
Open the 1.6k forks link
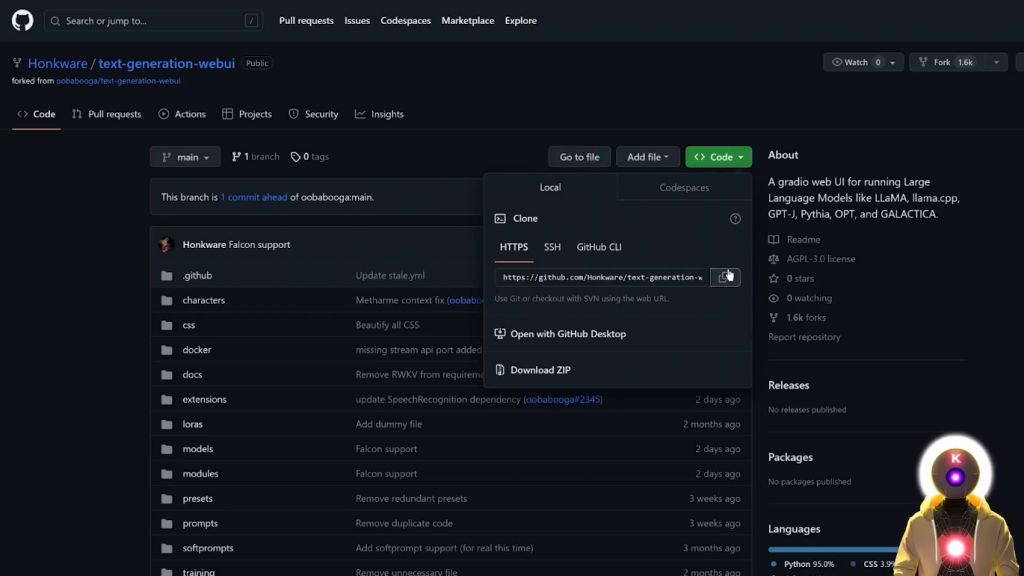pyautogui.click(x=806, y=317)
